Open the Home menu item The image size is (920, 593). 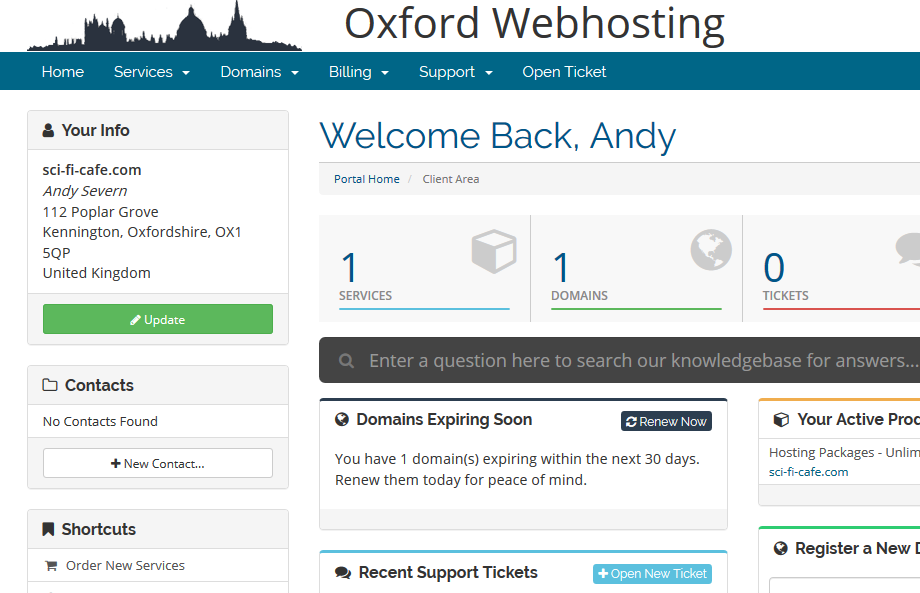63,72
